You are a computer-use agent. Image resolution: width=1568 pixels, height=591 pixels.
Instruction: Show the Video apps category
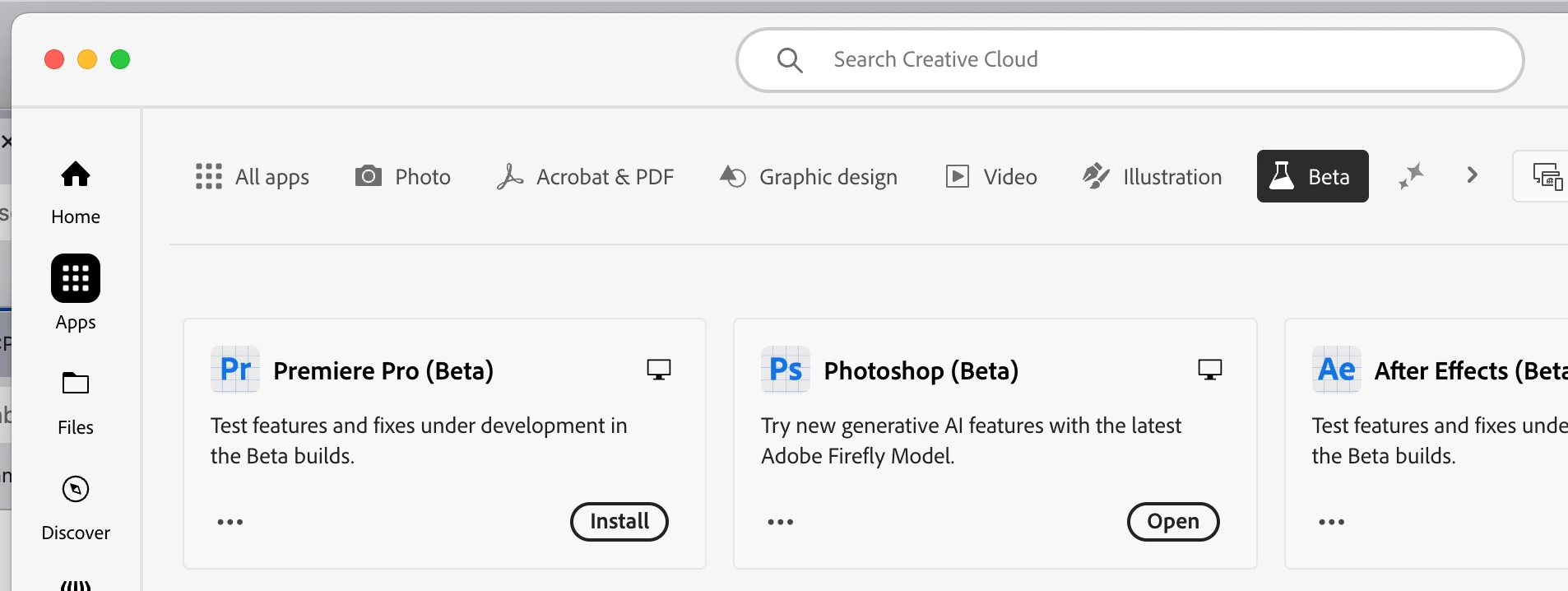991,177
